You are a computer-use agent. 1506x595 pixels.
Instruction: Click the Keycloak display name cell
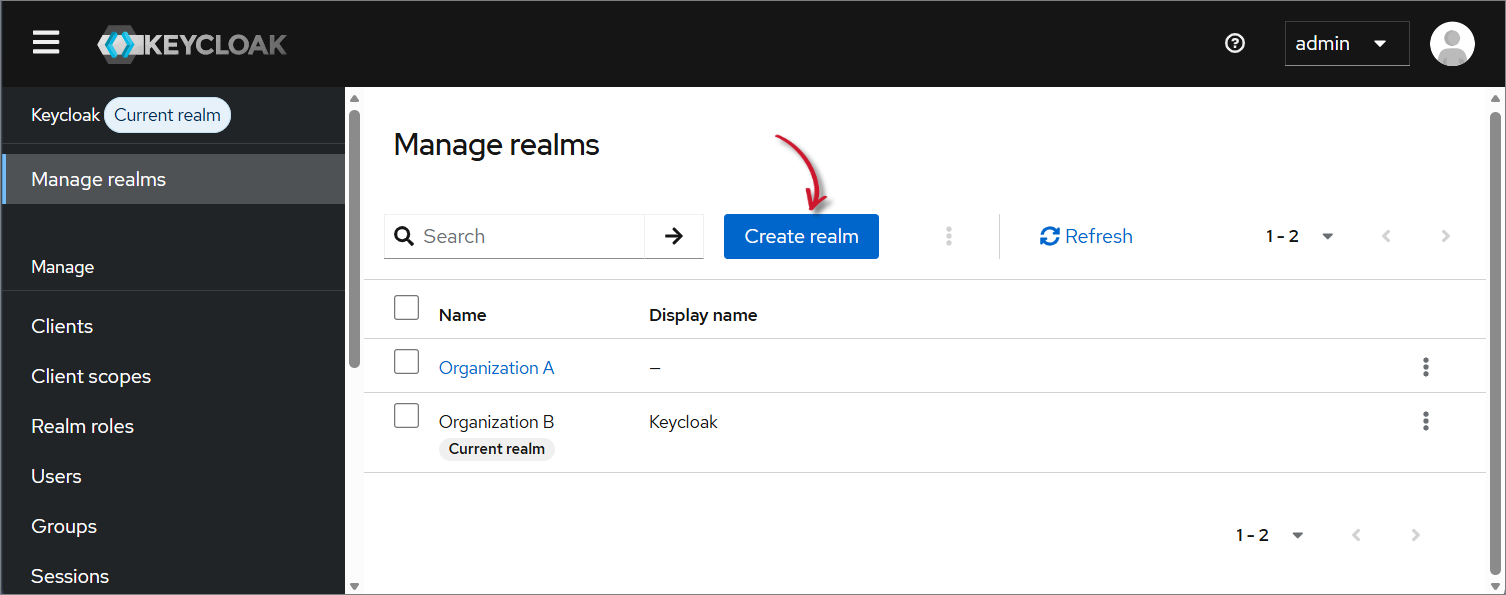point(683,422)
